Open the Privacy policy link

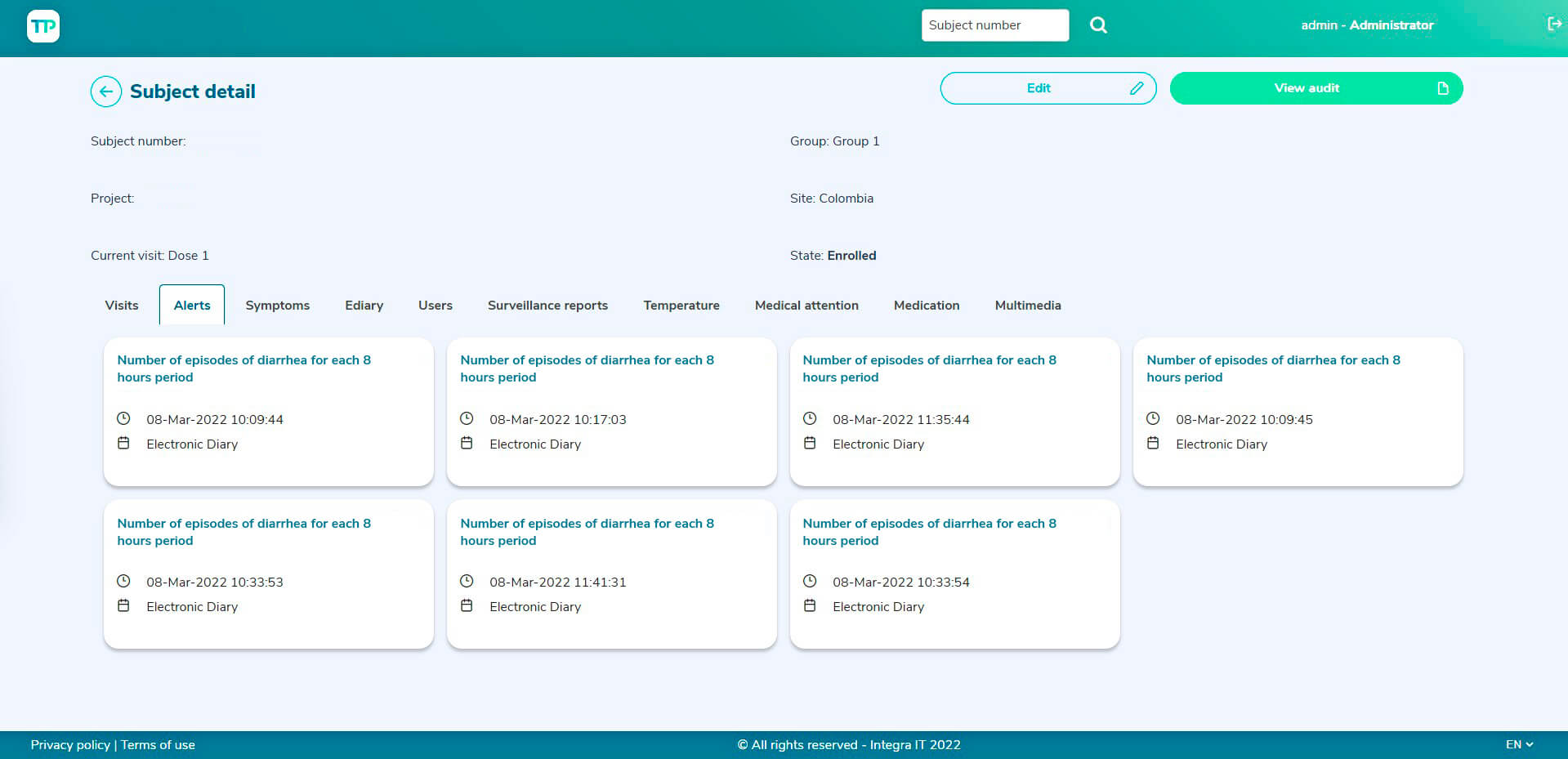click(70, 745)
